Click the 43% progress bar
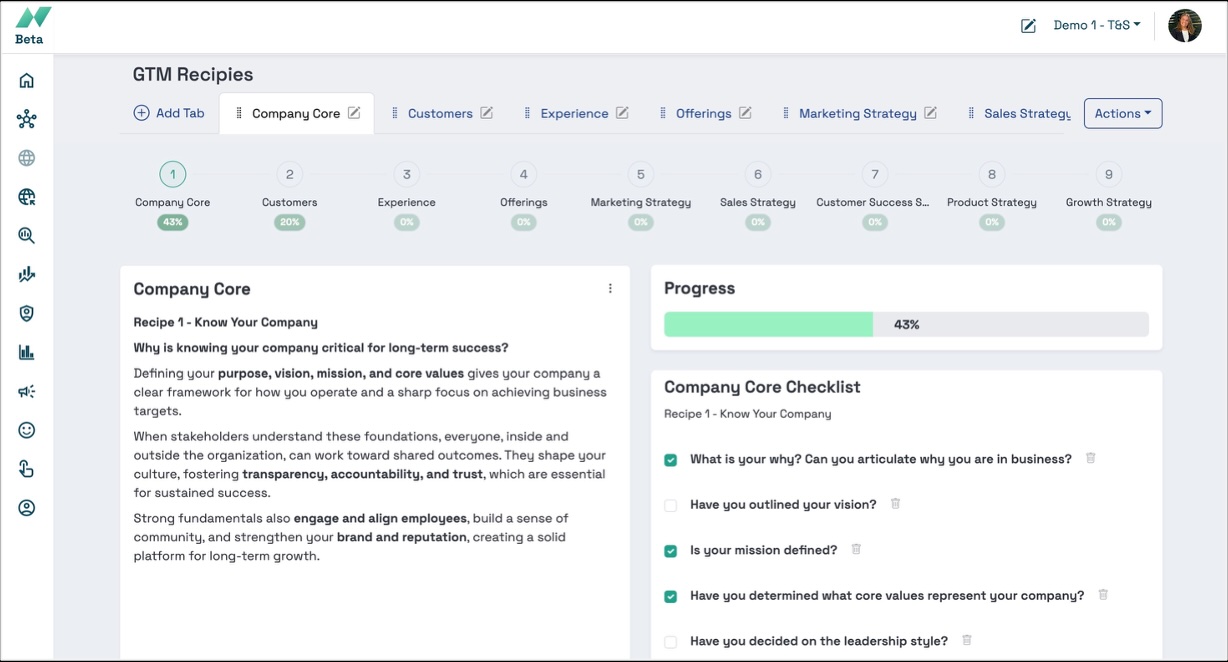Viewport: 1228px width, 662px height. [905, 324]
